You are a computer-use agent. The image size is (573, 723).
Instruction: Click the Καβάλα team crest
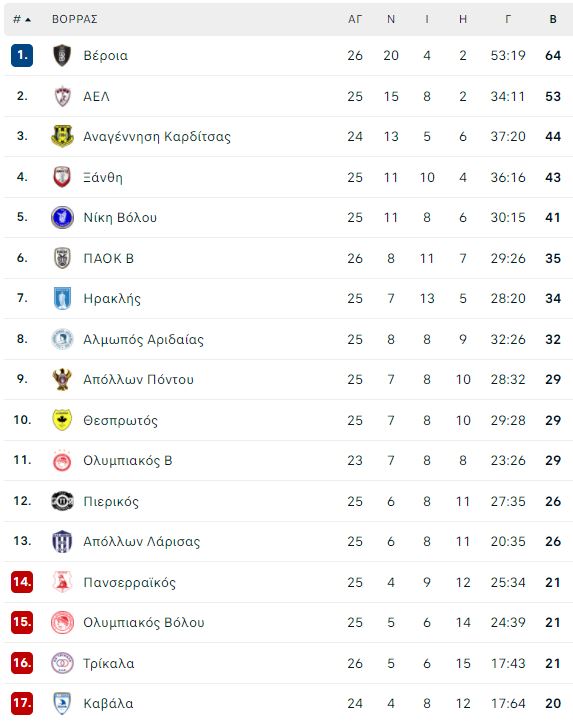(x=62, y=703)
